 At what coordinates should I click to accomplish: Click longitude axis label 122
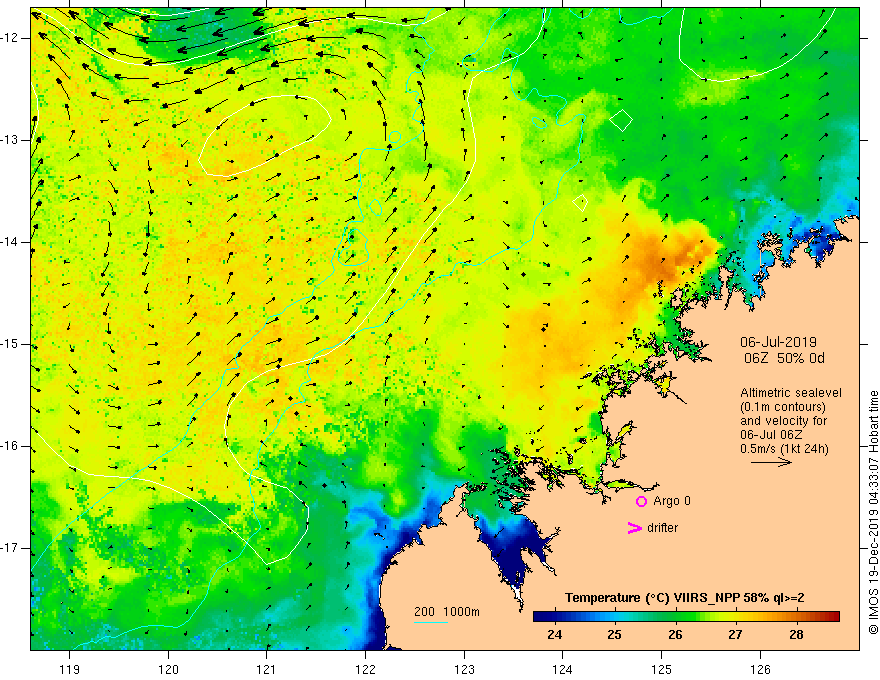tap(365, 669)
